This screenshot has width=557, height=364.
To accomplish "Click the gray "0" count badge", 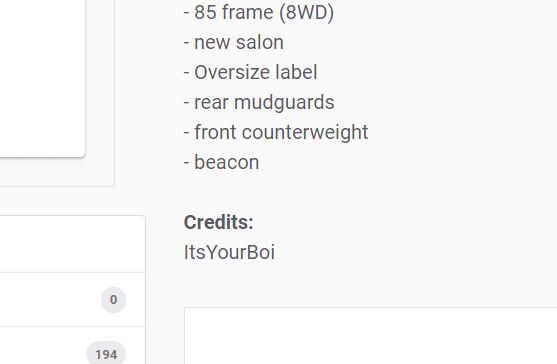I will (113, 300).
